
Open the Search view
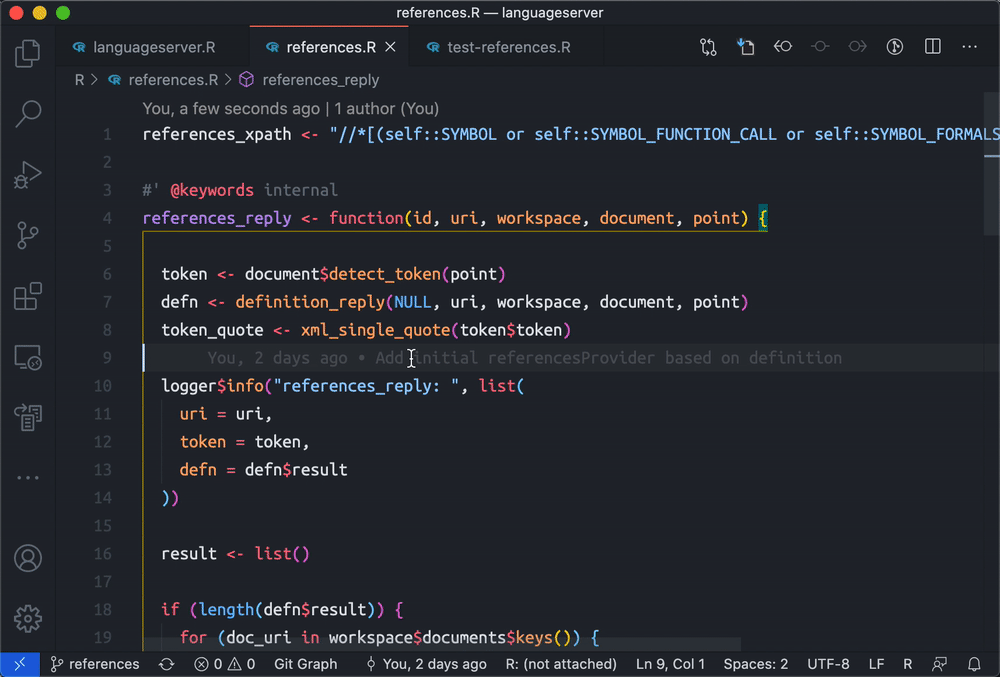27,113
